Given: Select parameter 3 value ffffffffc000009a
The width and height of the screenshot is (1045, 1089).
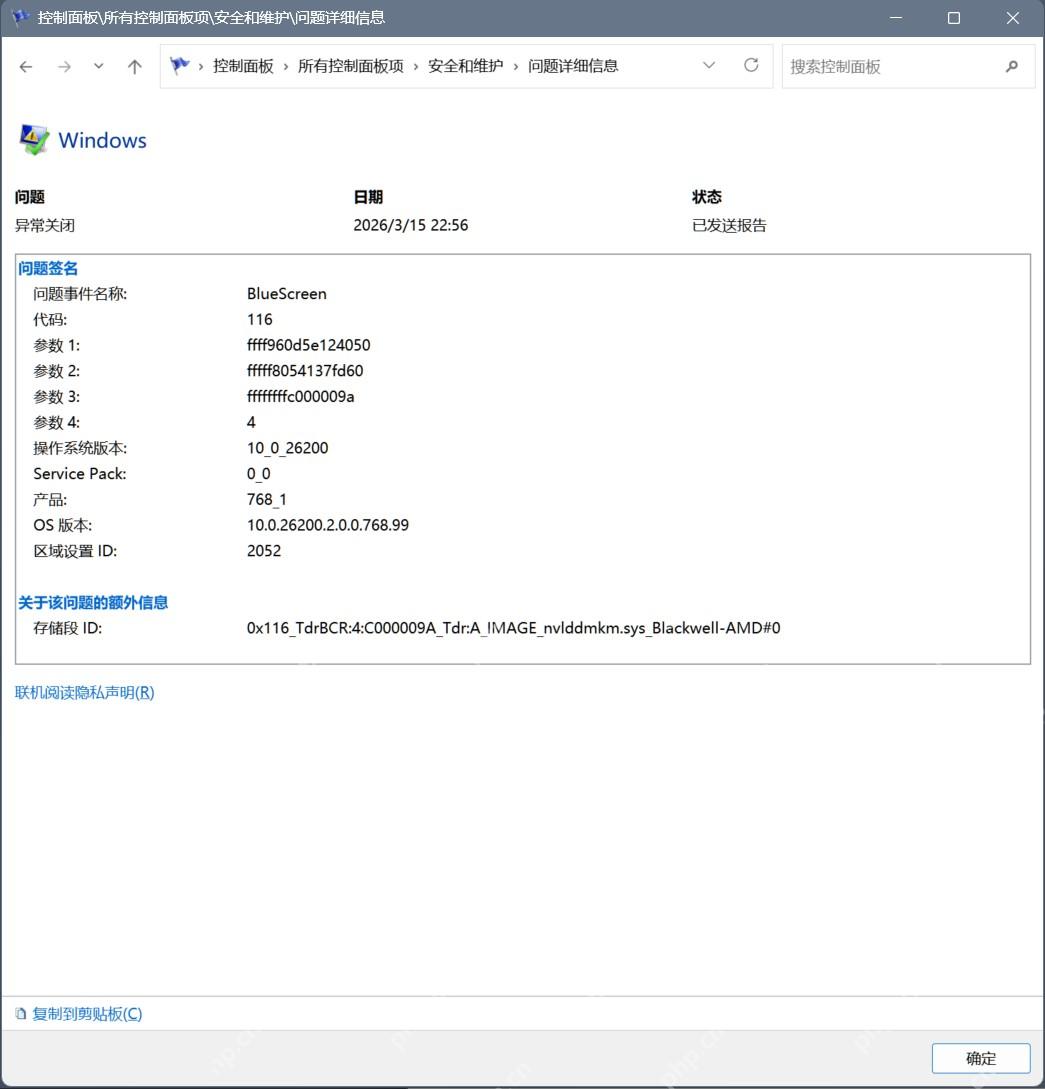Looking at the screenshot, I should 301,397.
